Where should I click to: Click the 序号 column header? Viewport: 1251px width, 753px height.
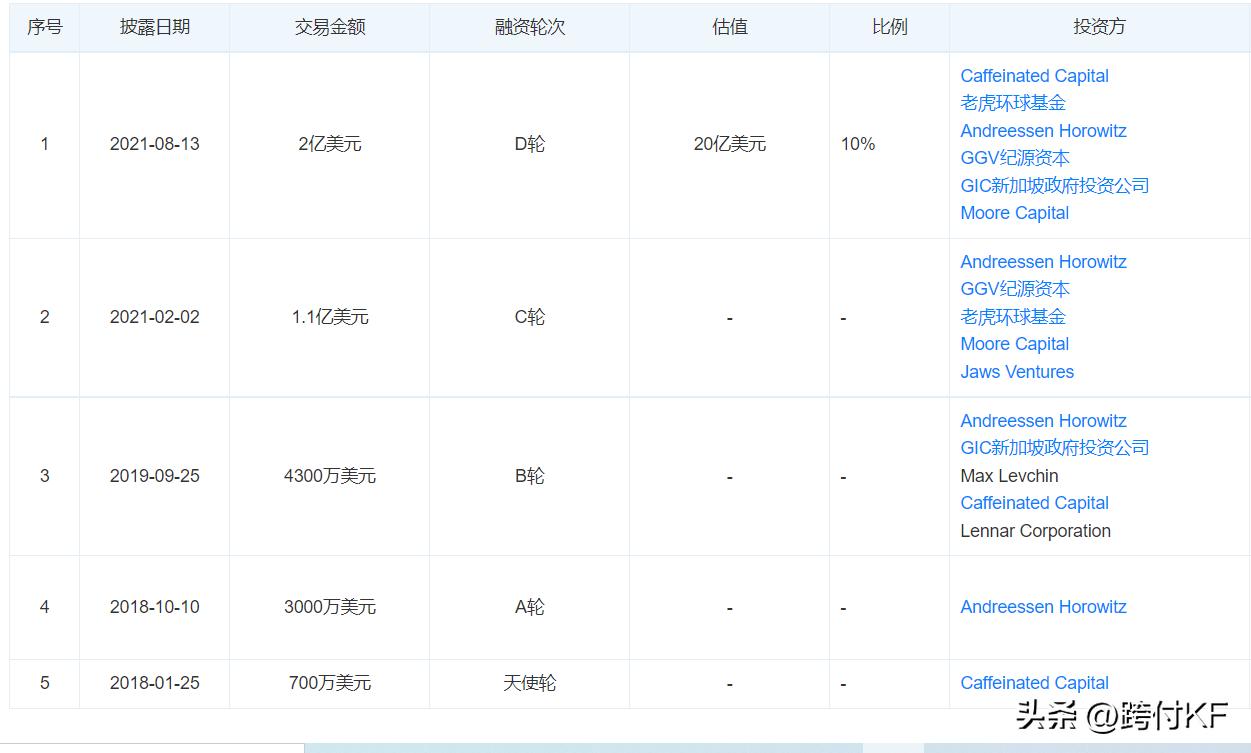(x=44, y=27)
